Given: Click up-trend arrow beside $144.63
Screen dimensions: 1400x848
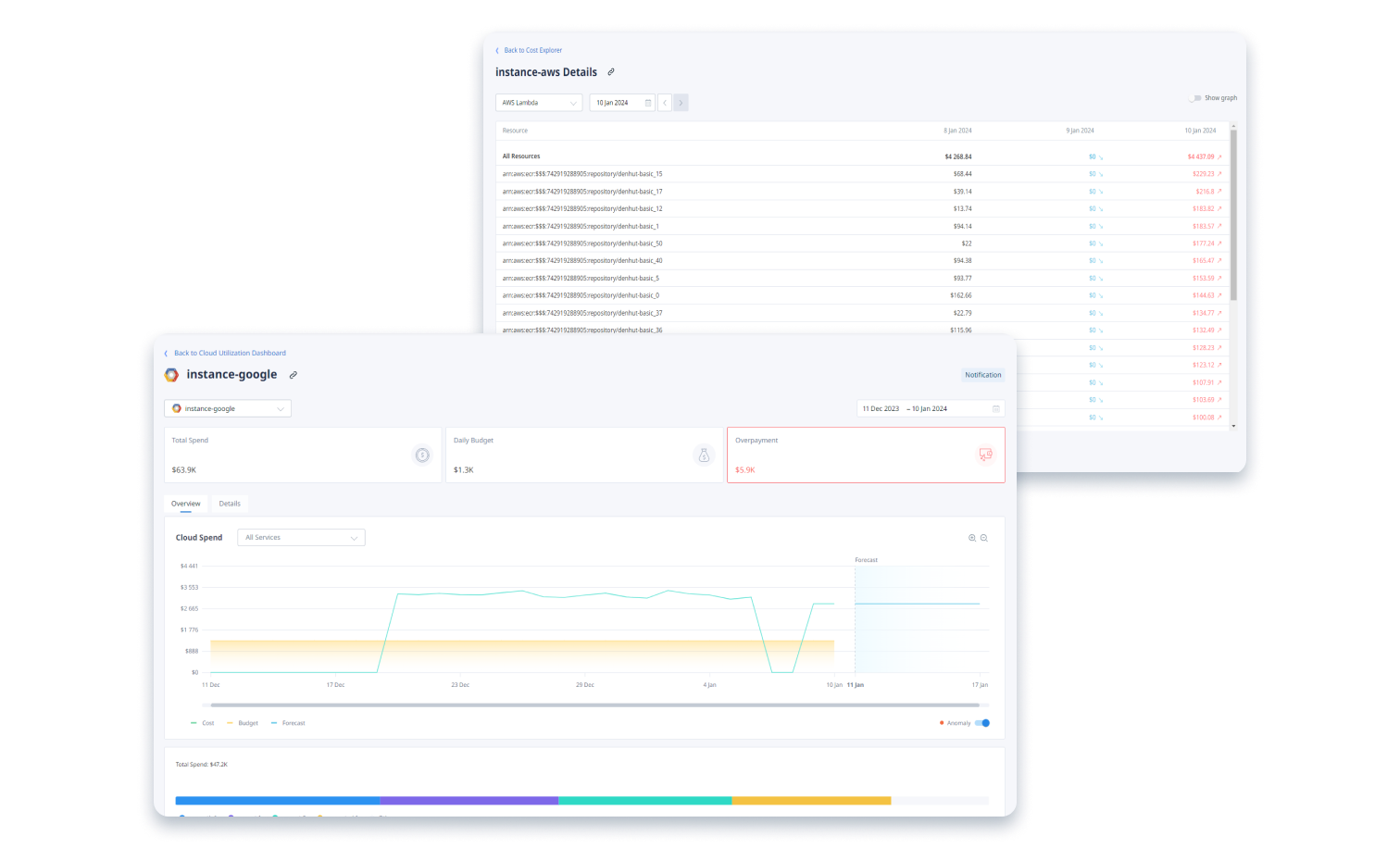Looking at the screenshot, I should (1219, 295).
